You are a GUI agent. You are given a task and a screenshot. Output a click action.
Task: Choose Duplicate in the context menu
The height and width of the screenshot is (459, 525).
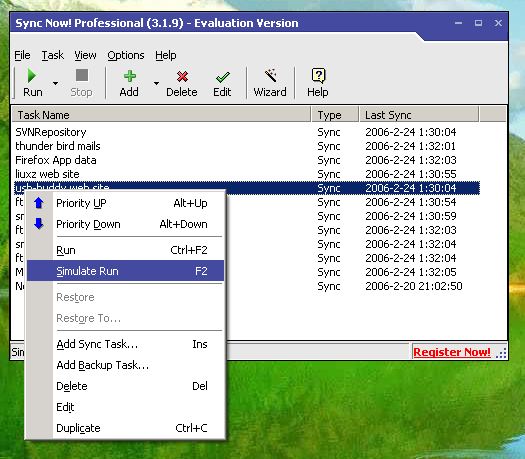126,428
